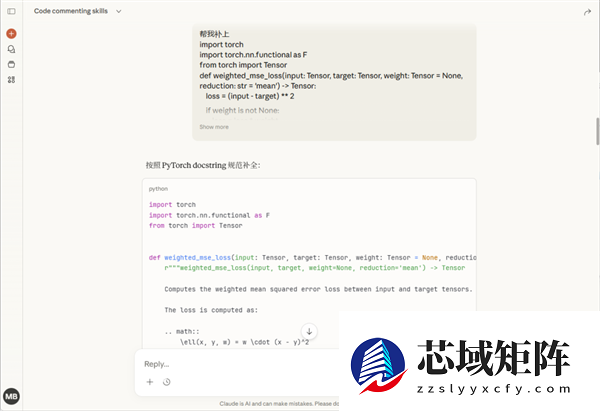
Task: Start a new chat with plus icon
Action: [11, 34]
